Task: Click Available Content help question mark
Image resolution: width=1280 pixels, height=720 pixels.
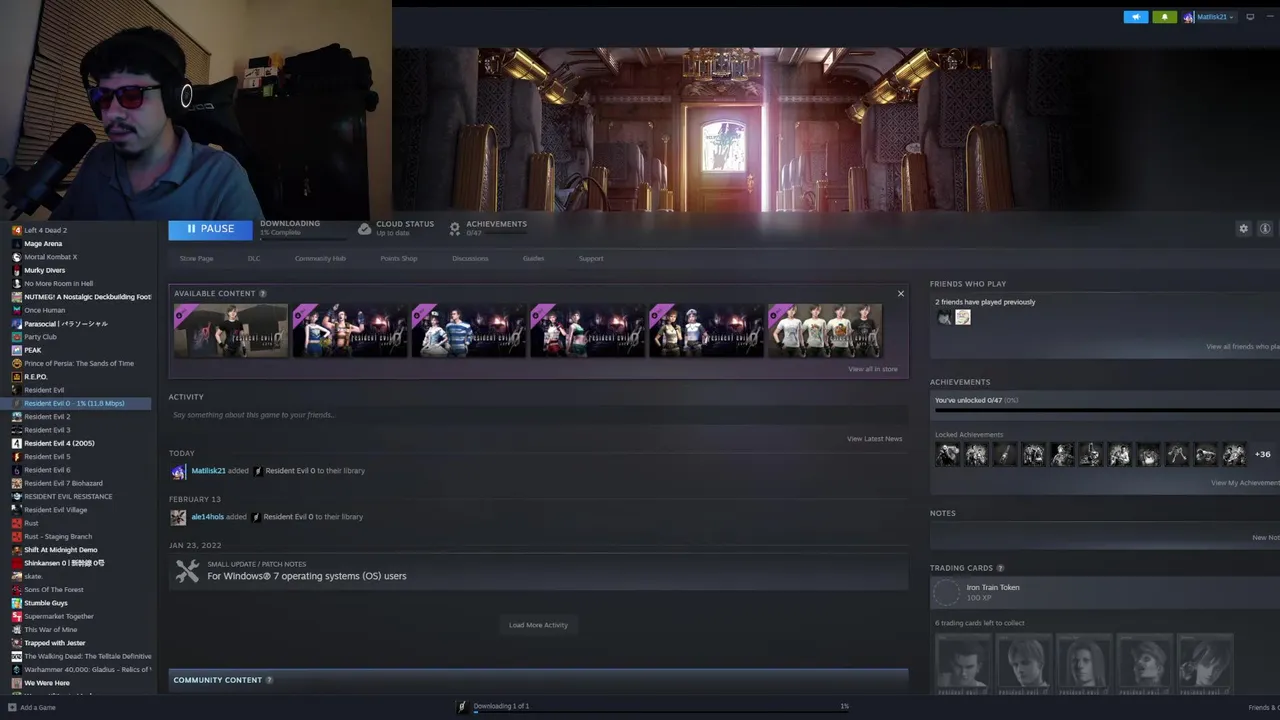Action: (263, 294)
